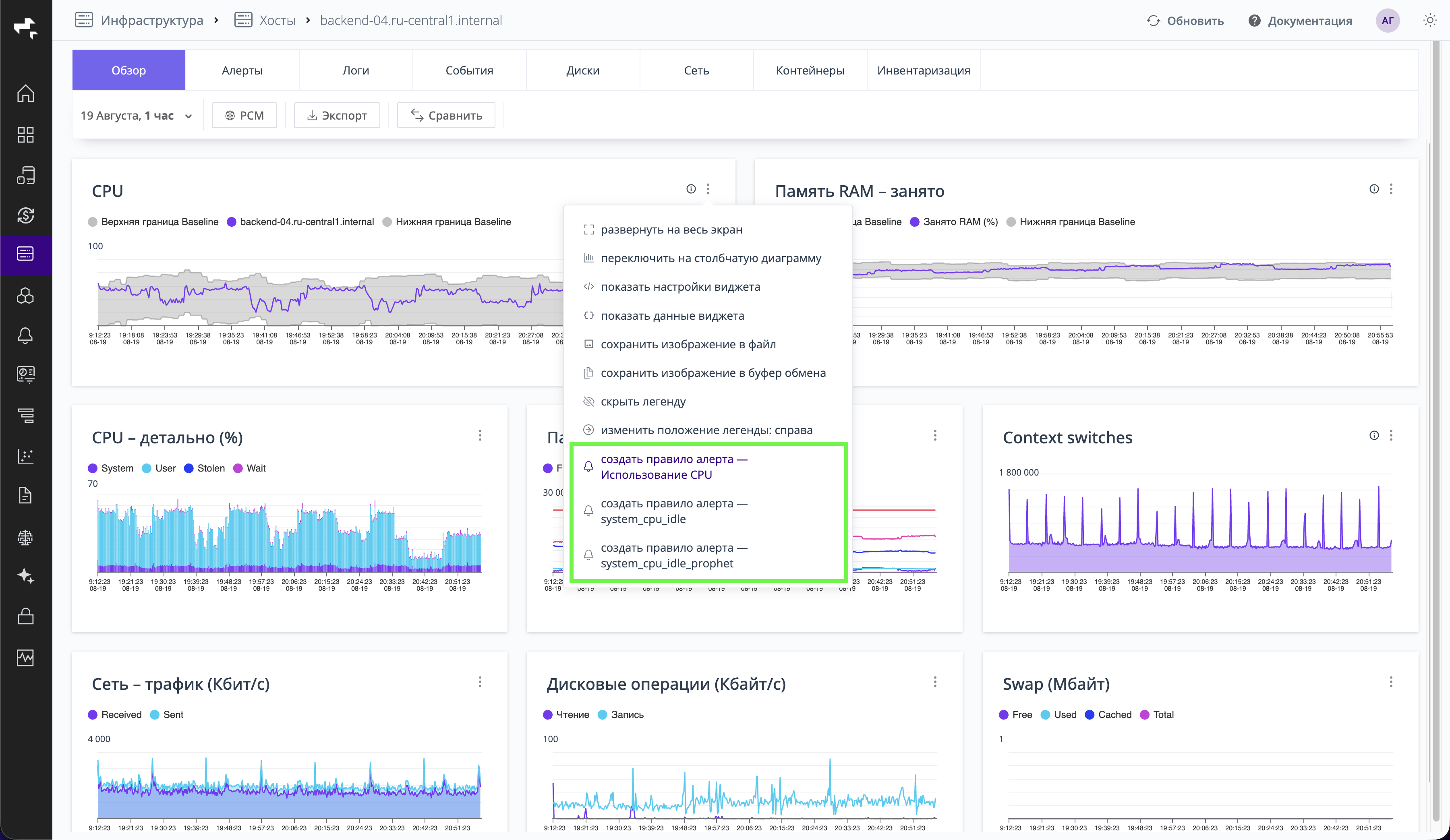
Task: Select показать настройки виджета
Action: (708, 287)
